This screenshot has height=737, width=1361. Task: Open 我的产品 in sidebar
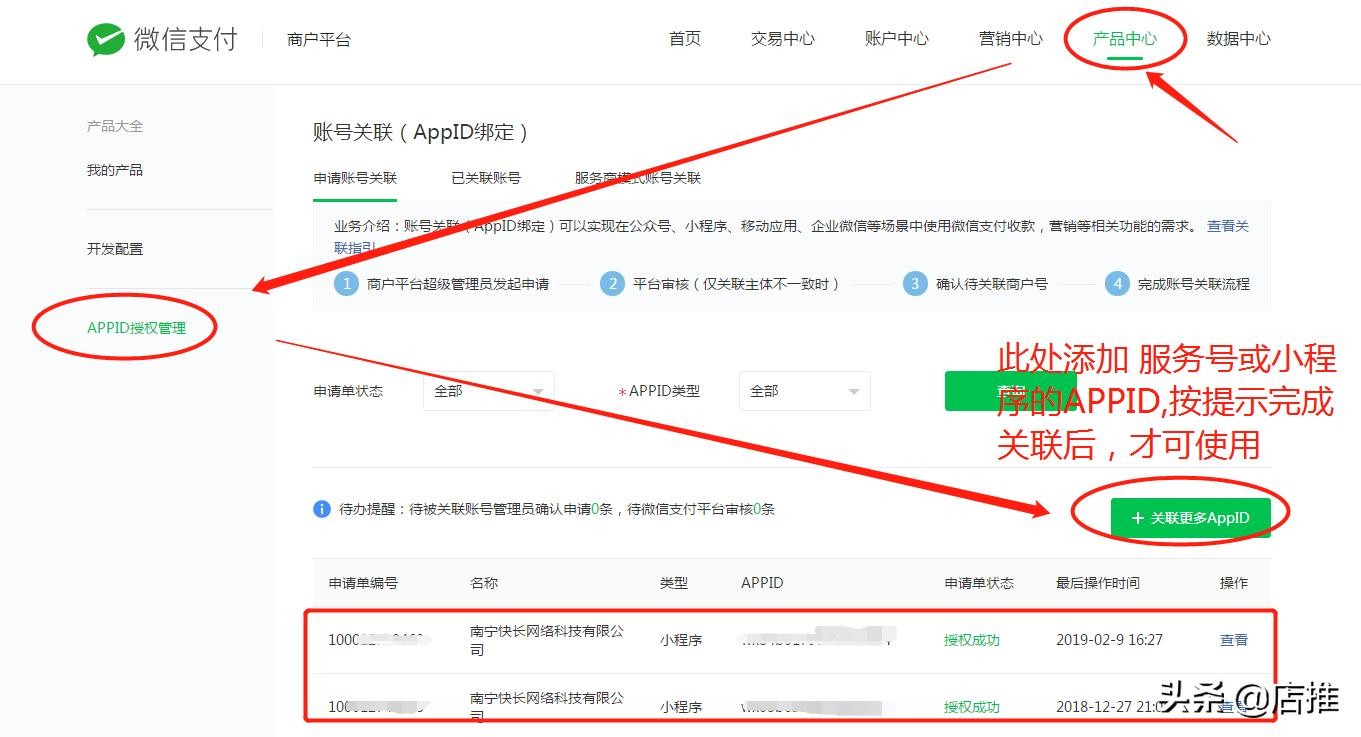[115, 170]
